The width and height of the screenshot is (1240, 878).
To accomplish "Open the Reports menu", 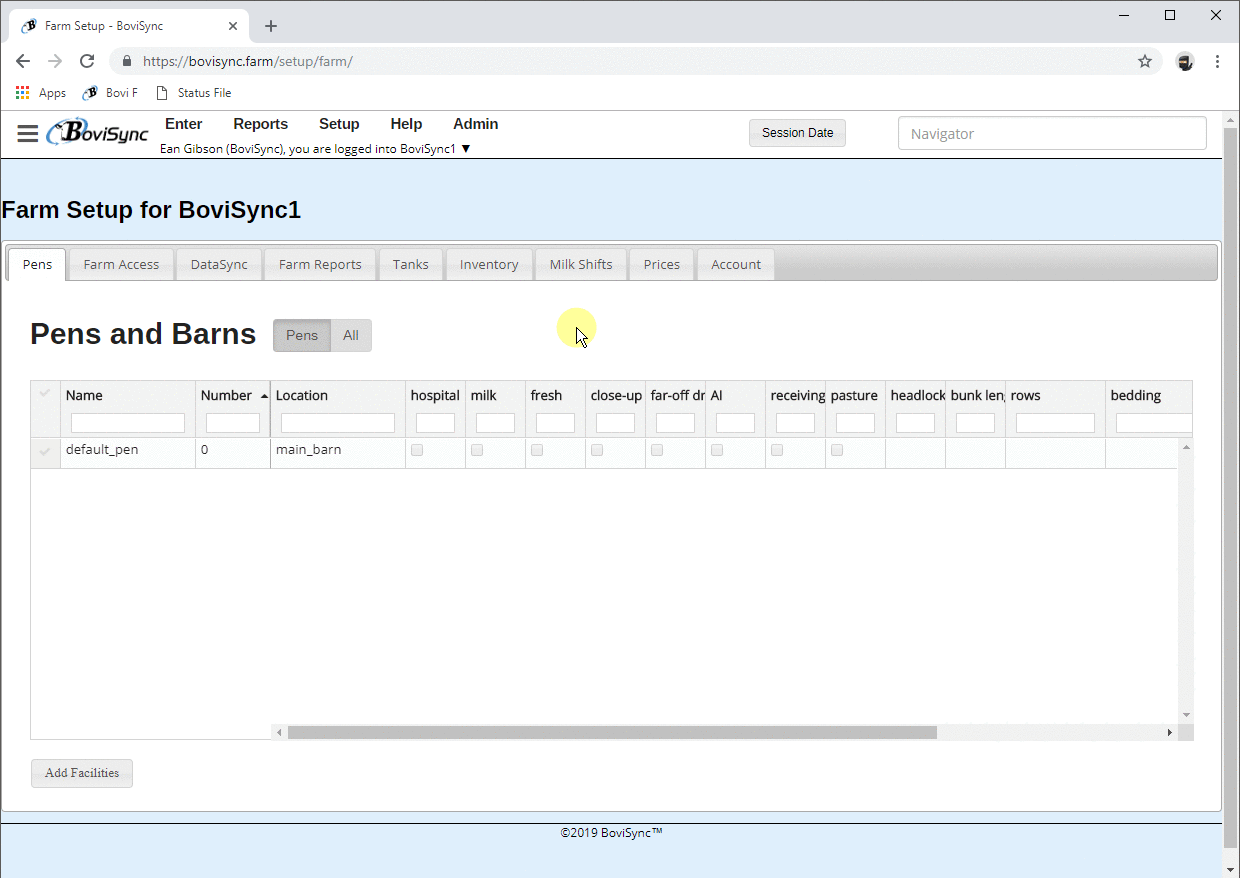I will [261, 124].
